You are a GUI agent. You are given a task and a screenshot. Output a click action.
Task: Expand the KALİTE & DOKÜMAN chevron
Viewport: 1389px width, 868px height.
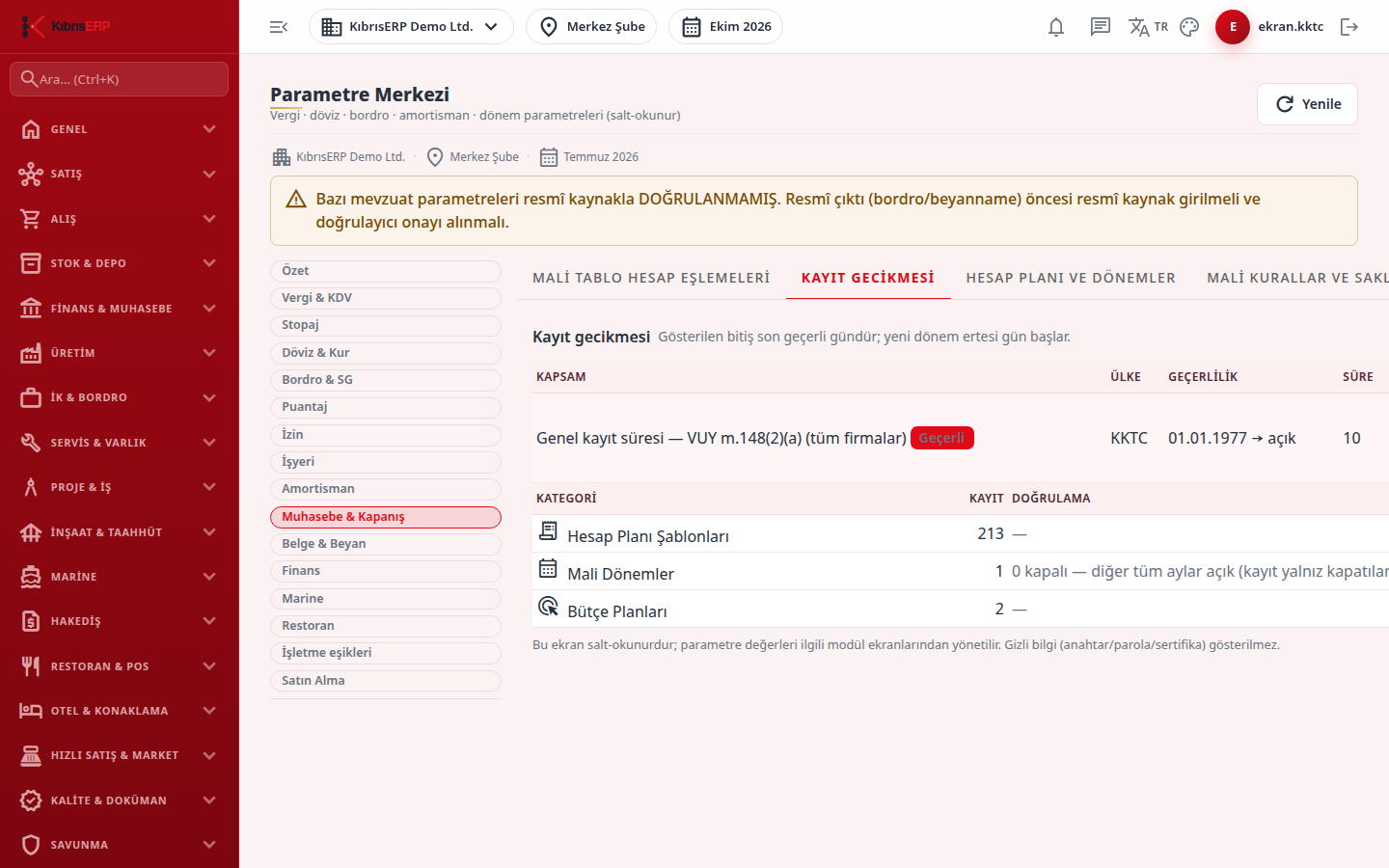pos(209,800)
